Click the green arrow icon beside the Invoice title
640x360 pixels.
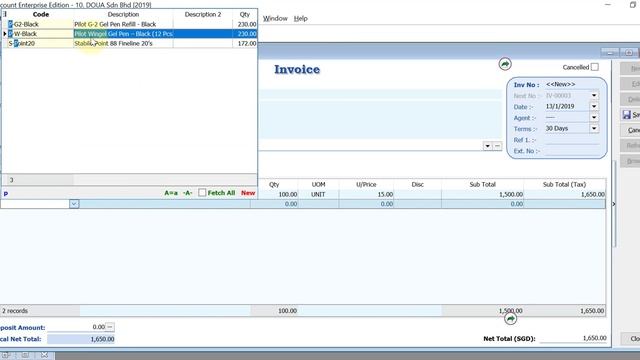tap(505, 64)
